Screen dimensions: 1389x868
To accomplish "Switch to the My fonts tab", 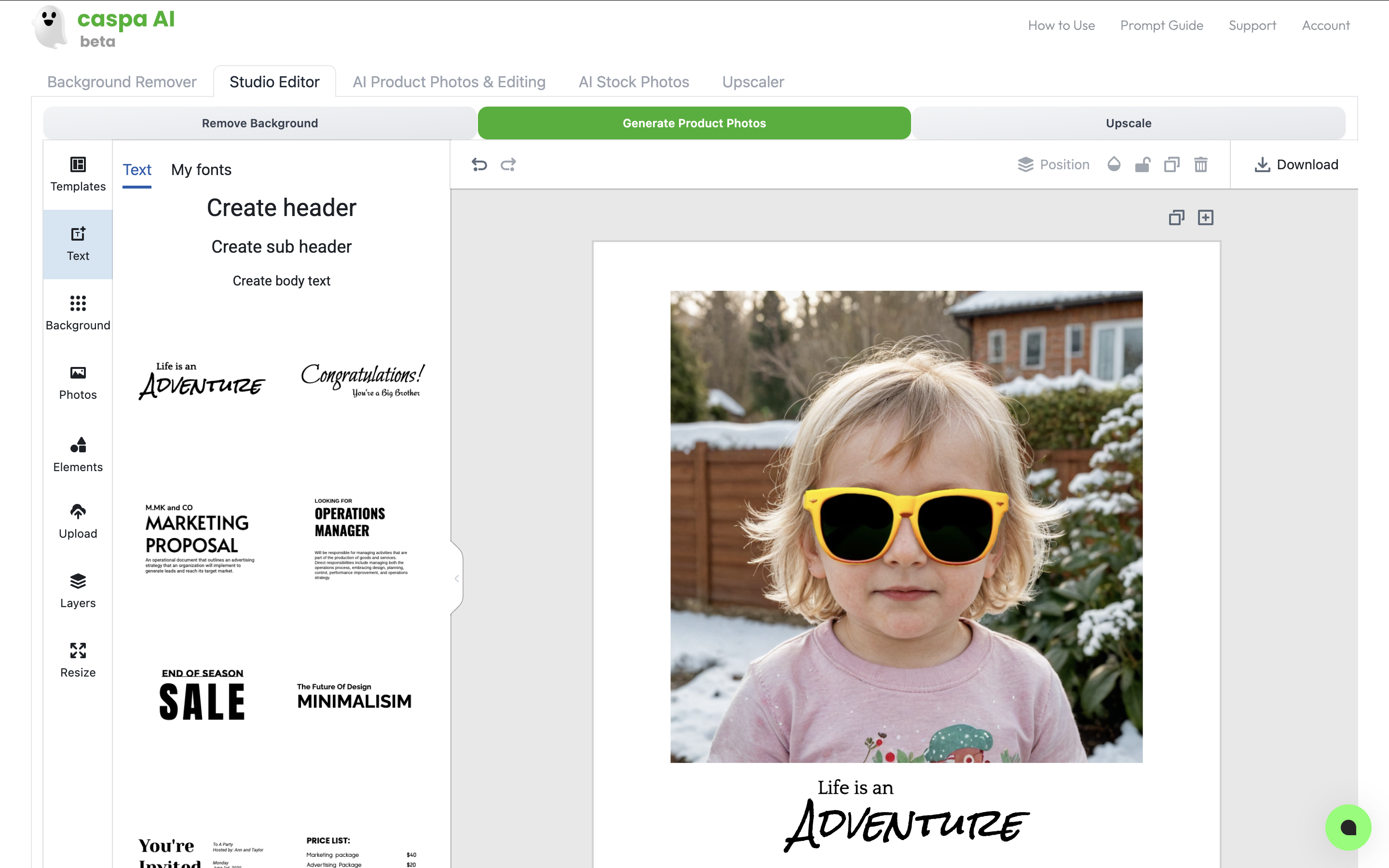I will click(201, 170).
